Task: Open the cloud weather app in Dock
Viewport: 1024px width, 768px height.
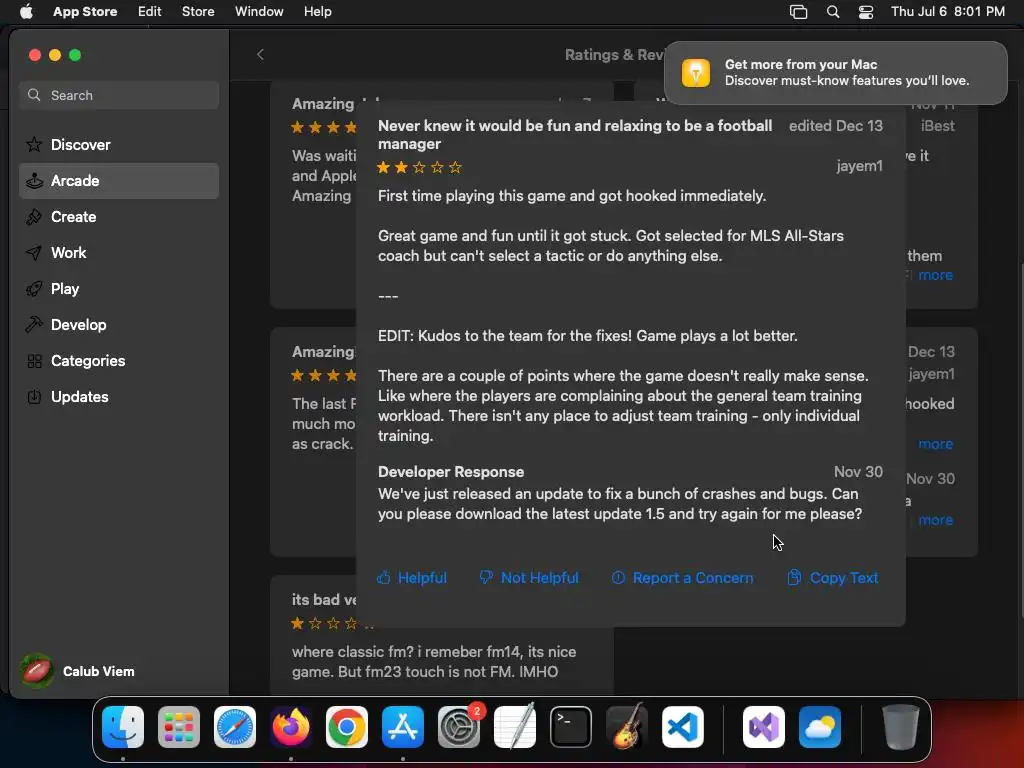Action: 820,727
